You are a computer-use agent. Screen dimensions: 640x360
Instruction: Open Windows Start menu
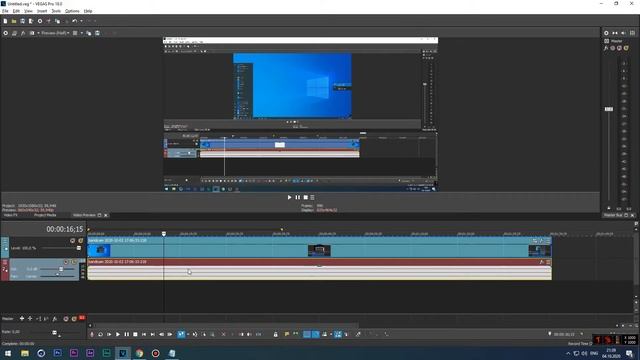[x=8, y=353]
